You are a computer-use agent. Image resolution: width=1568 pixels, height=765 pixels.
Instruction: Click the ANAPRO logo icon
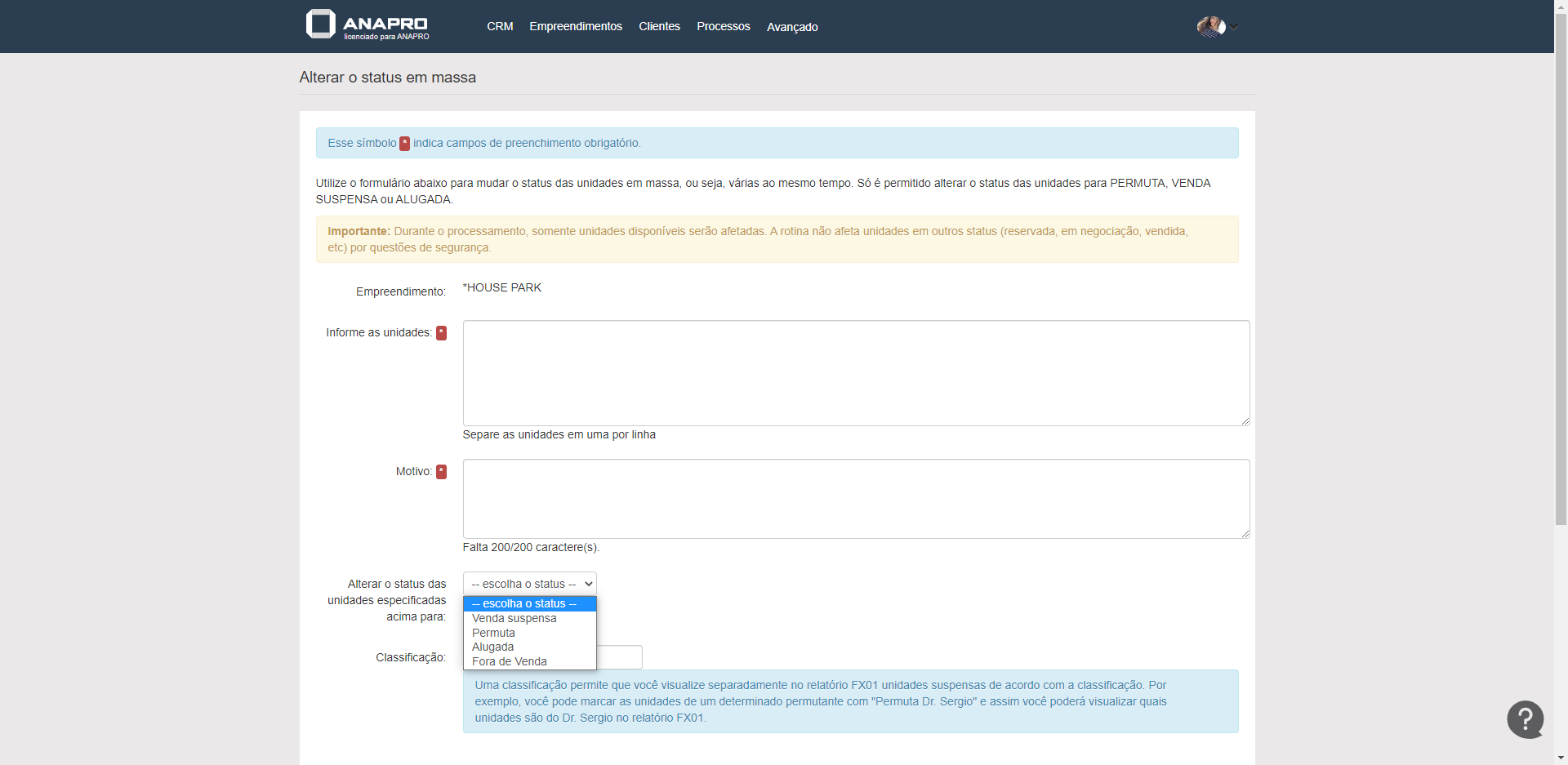coord(320,24)
